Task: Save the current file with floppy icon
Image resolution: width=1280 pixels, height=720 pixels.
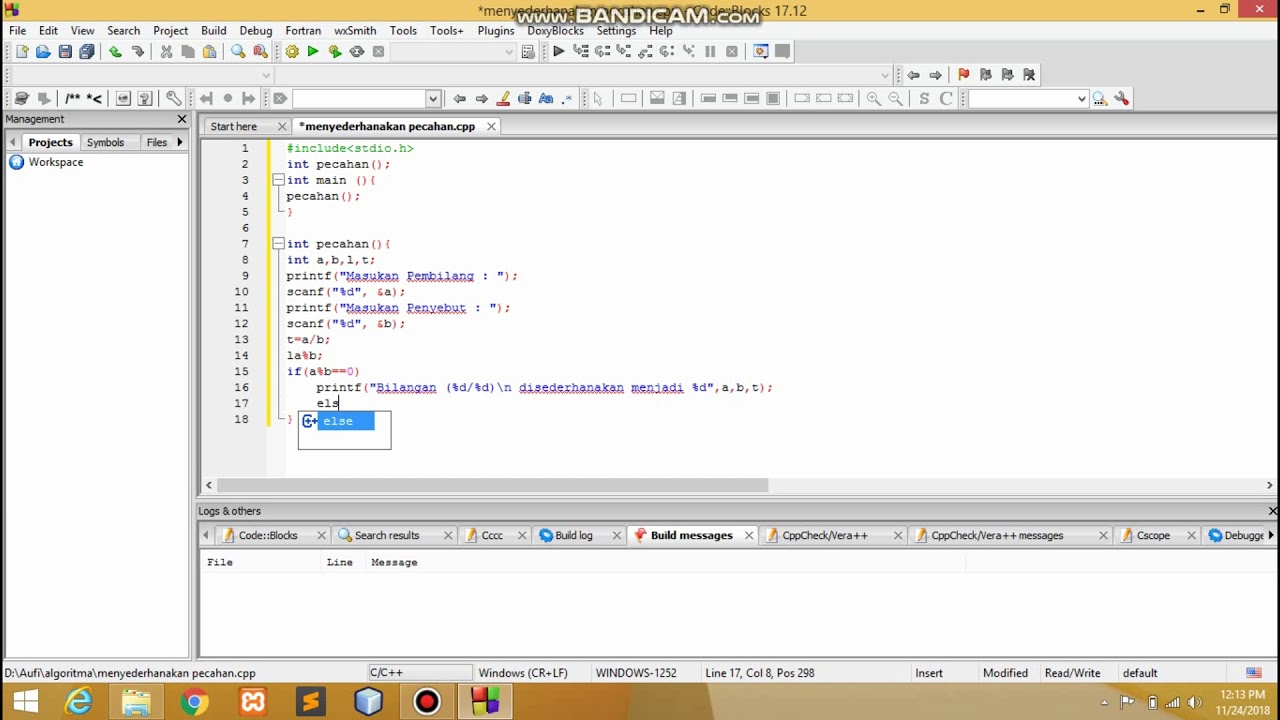Action: [65, 52]
